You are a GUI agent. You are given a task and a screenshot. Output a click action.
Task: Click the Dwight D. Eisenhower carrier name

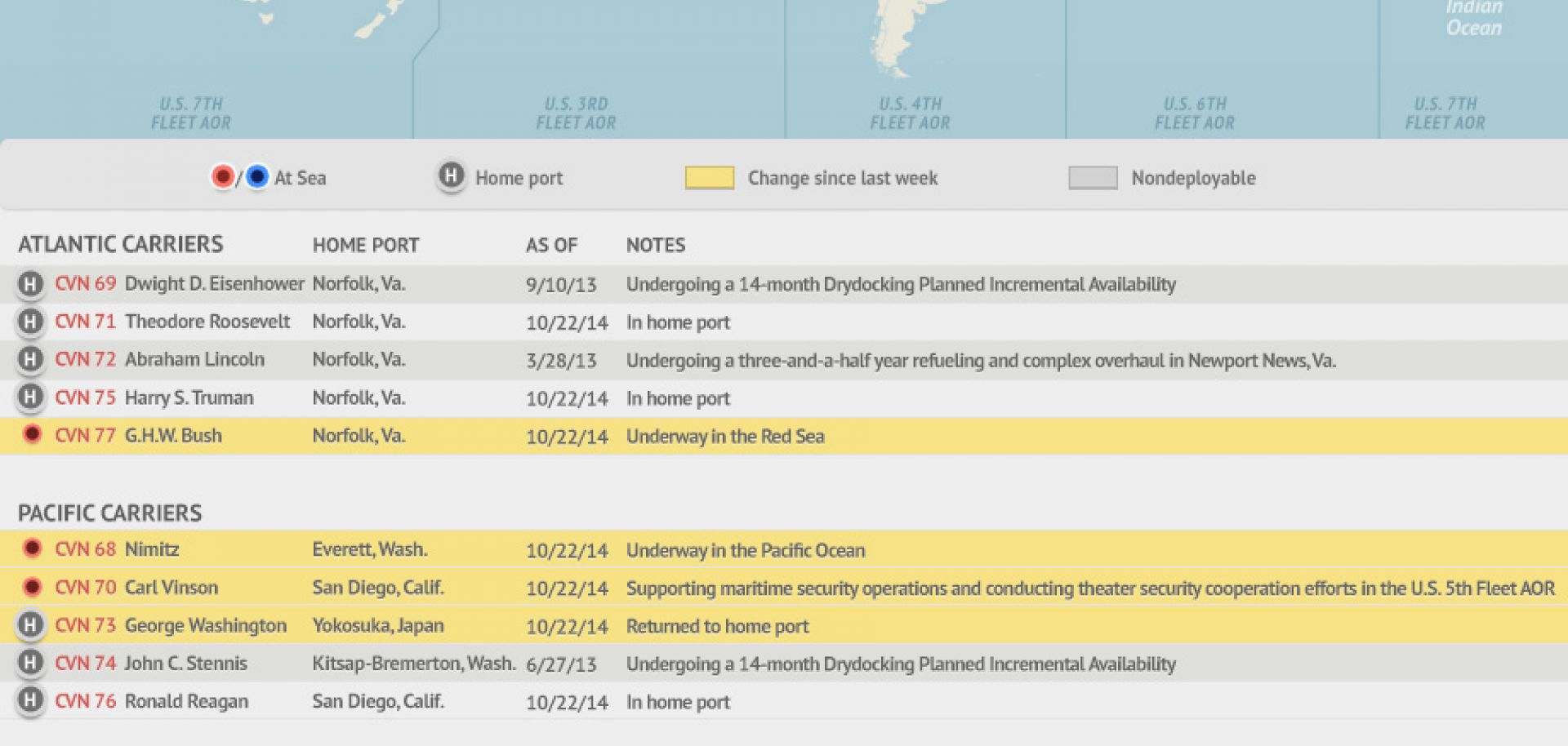[214, 284]
